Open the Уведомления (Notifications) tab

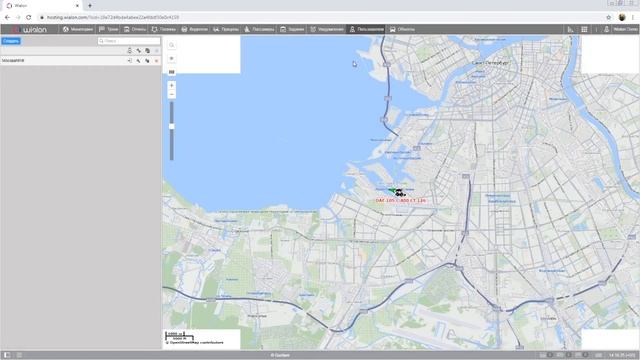327,29
